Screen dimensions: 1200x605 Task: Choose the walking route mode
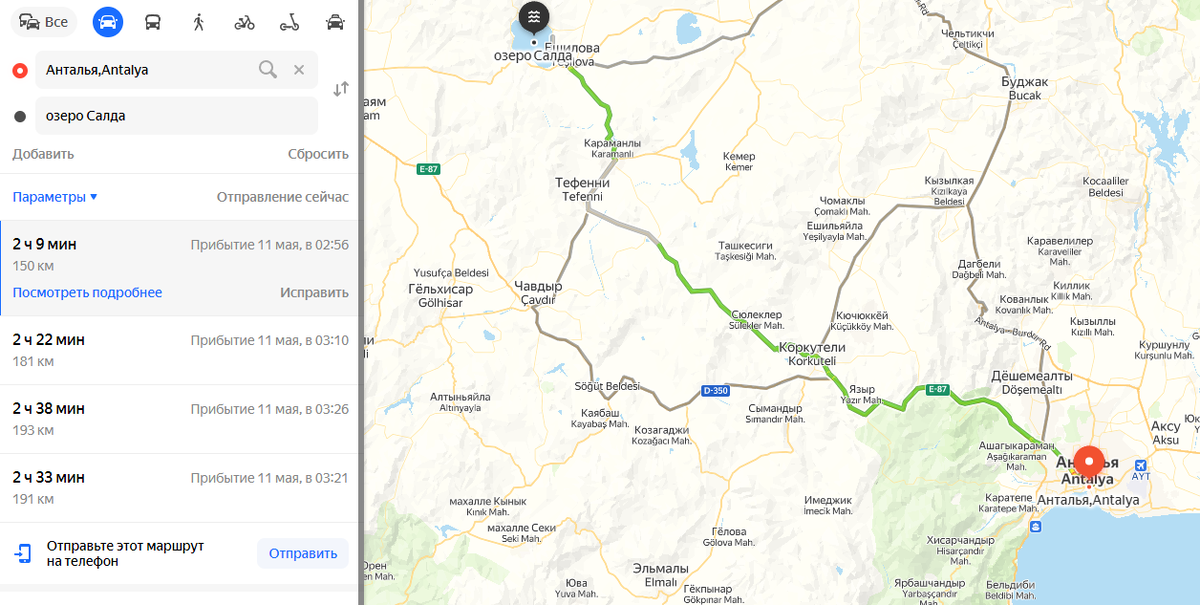[199, 22]
